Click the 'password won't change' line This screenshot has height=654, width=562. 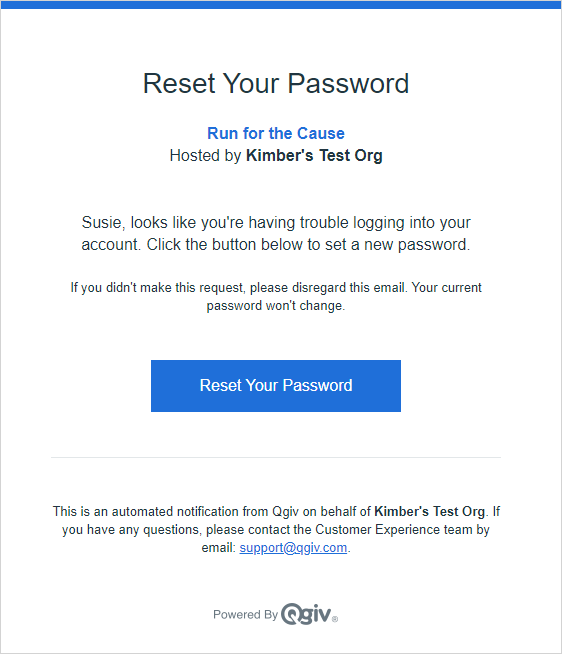(276, 306)
